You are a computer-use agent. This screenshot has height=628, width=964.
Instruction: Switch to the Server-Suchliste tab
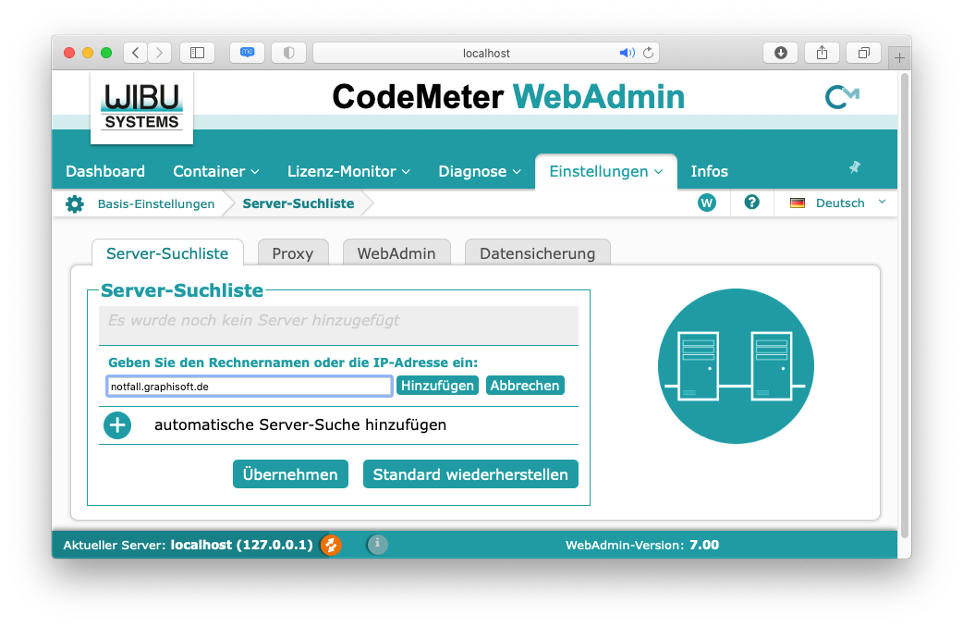coord(167,253)
